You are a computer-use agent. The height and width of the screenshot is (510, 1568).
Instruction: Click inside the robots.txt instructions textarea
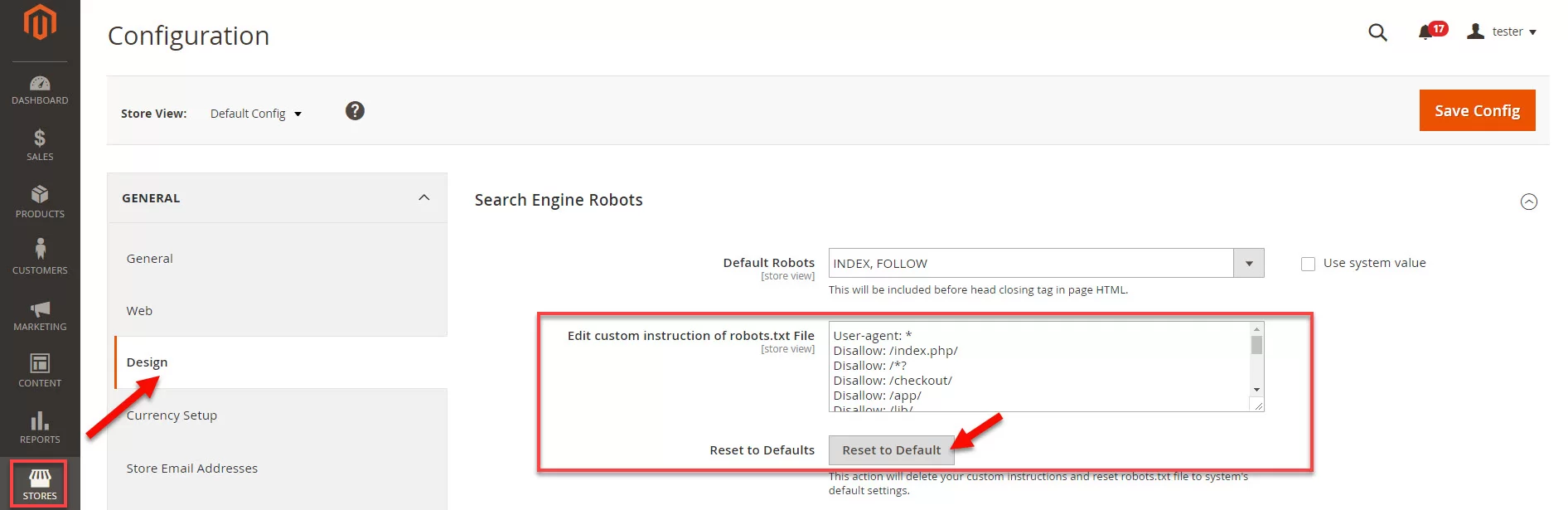1039,367
